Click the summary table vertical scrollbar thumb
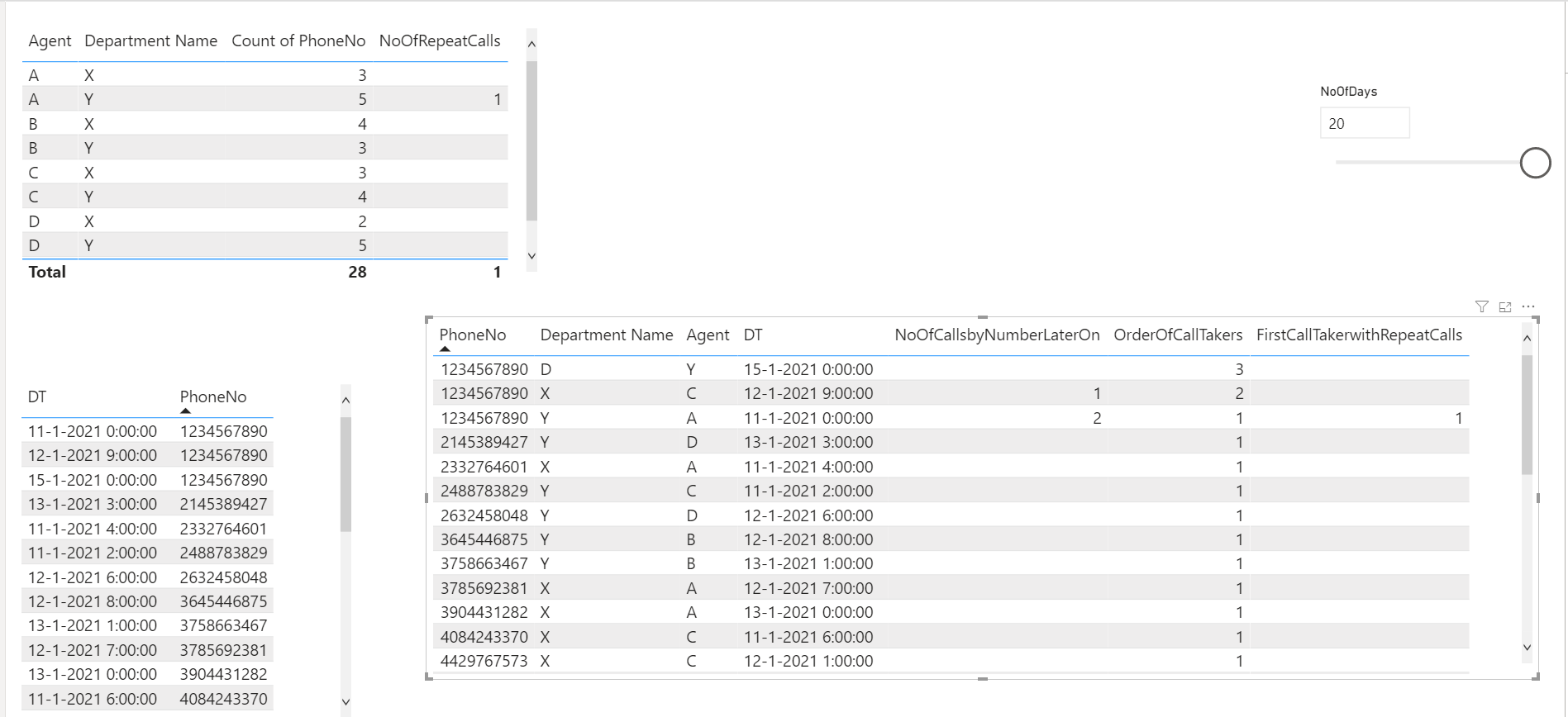Viewport: 1568px width, 717px height. coord(531,140)
